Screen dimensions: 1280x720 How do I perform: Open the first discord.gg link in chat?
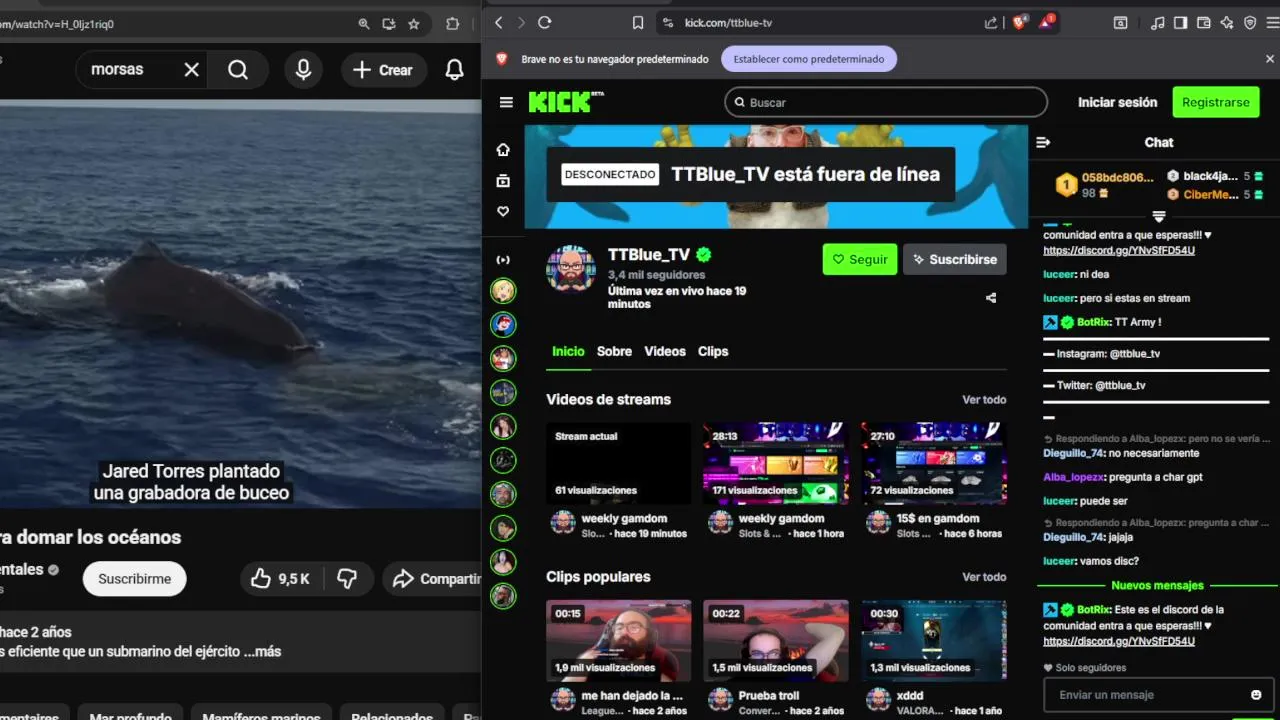[1119, 251]
